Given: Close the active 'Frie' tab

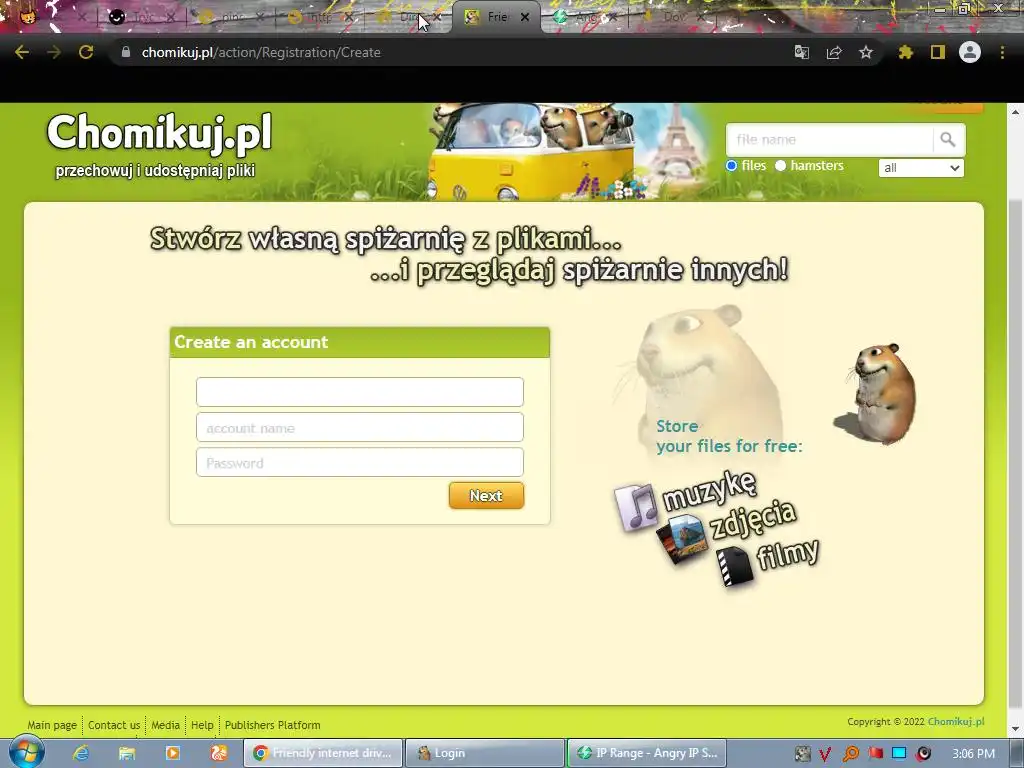Looking at the screenshot, I should [524, 17].
